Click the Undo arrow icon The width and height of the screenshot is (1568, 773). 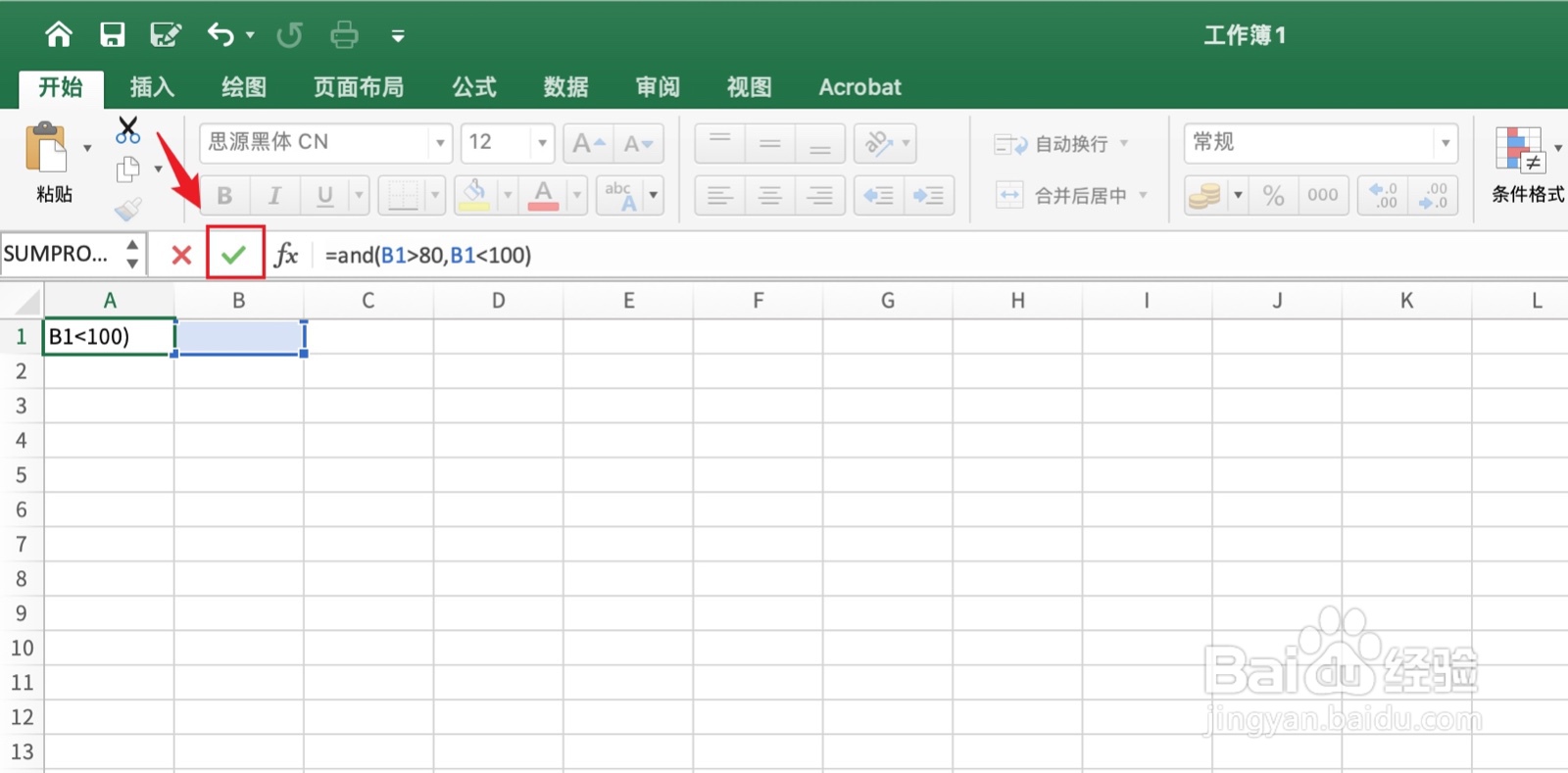[x=220, y=35]
